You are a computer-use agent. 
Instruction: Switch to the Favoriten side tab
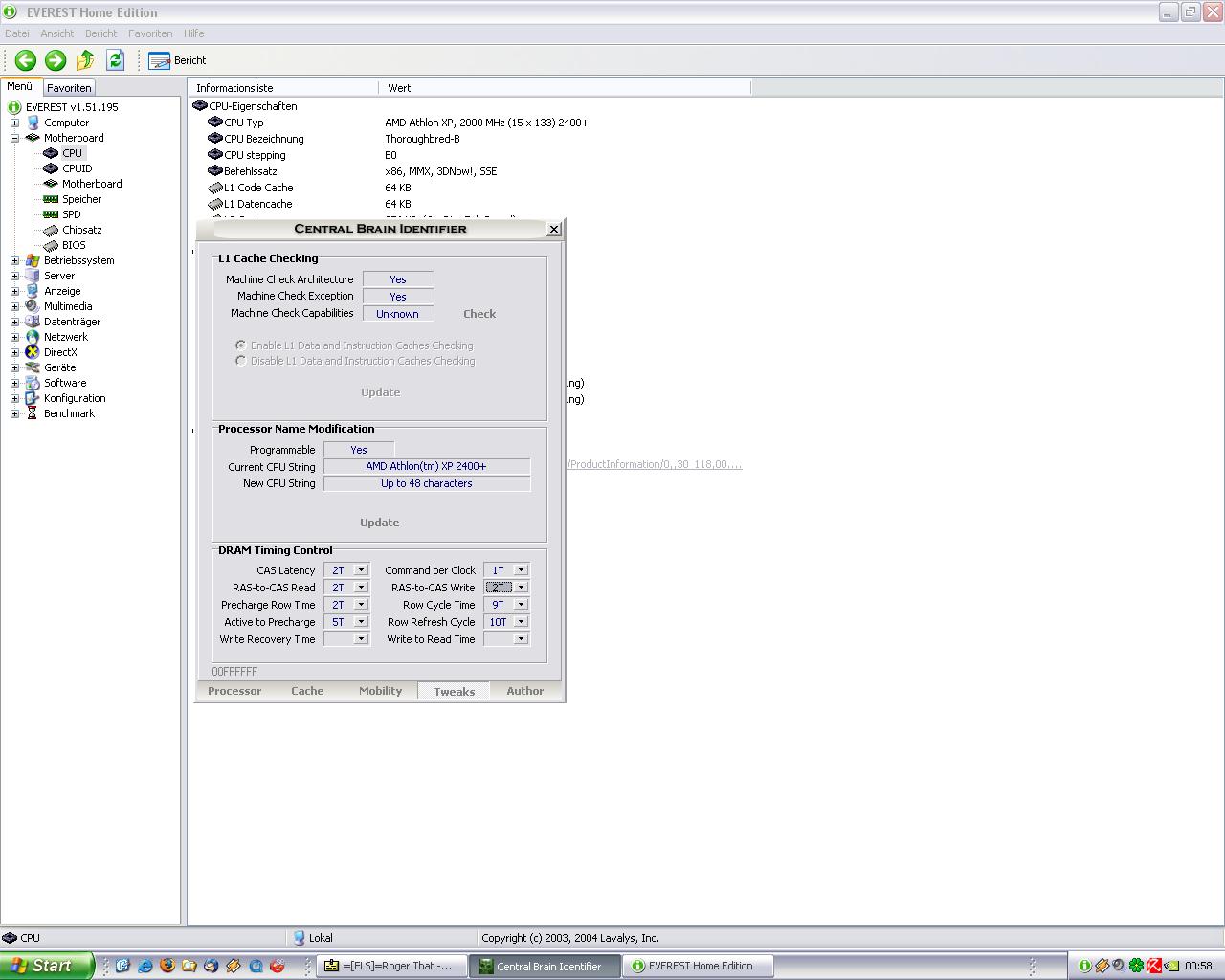click(x=69, y=87)
